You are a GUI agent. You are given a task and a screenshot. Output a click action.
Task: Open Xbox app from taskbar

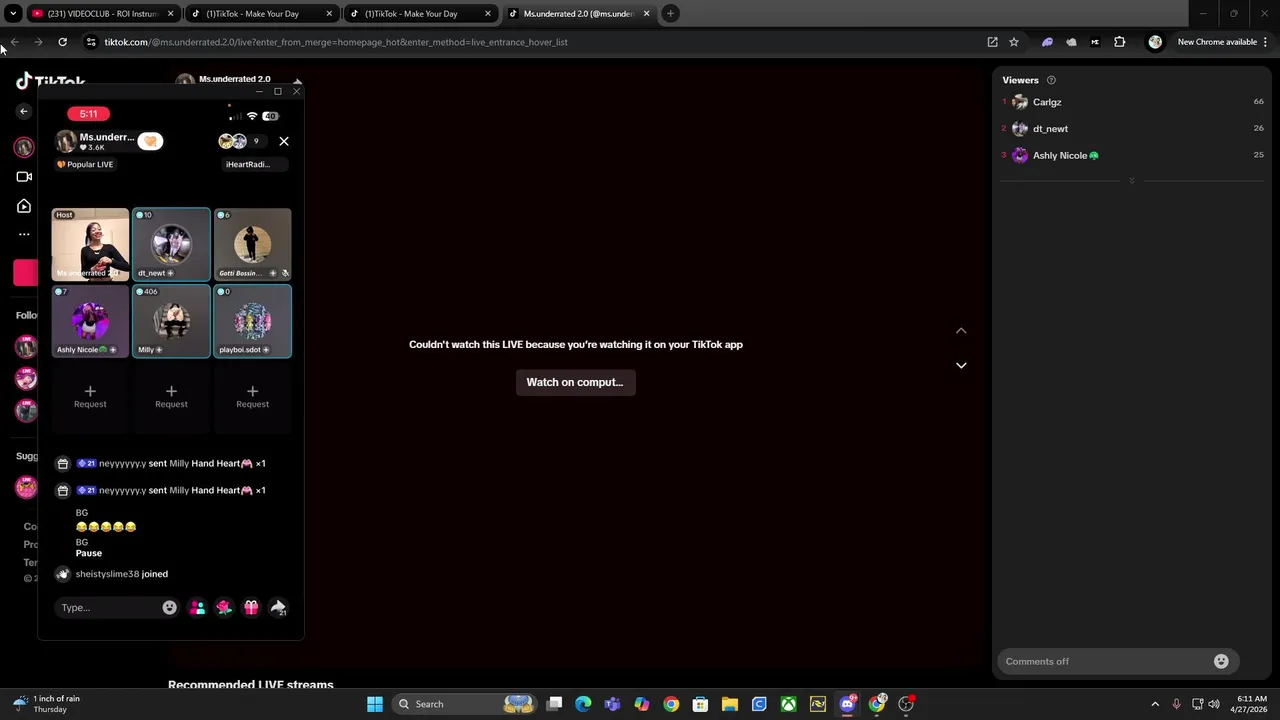click(789, 704)
